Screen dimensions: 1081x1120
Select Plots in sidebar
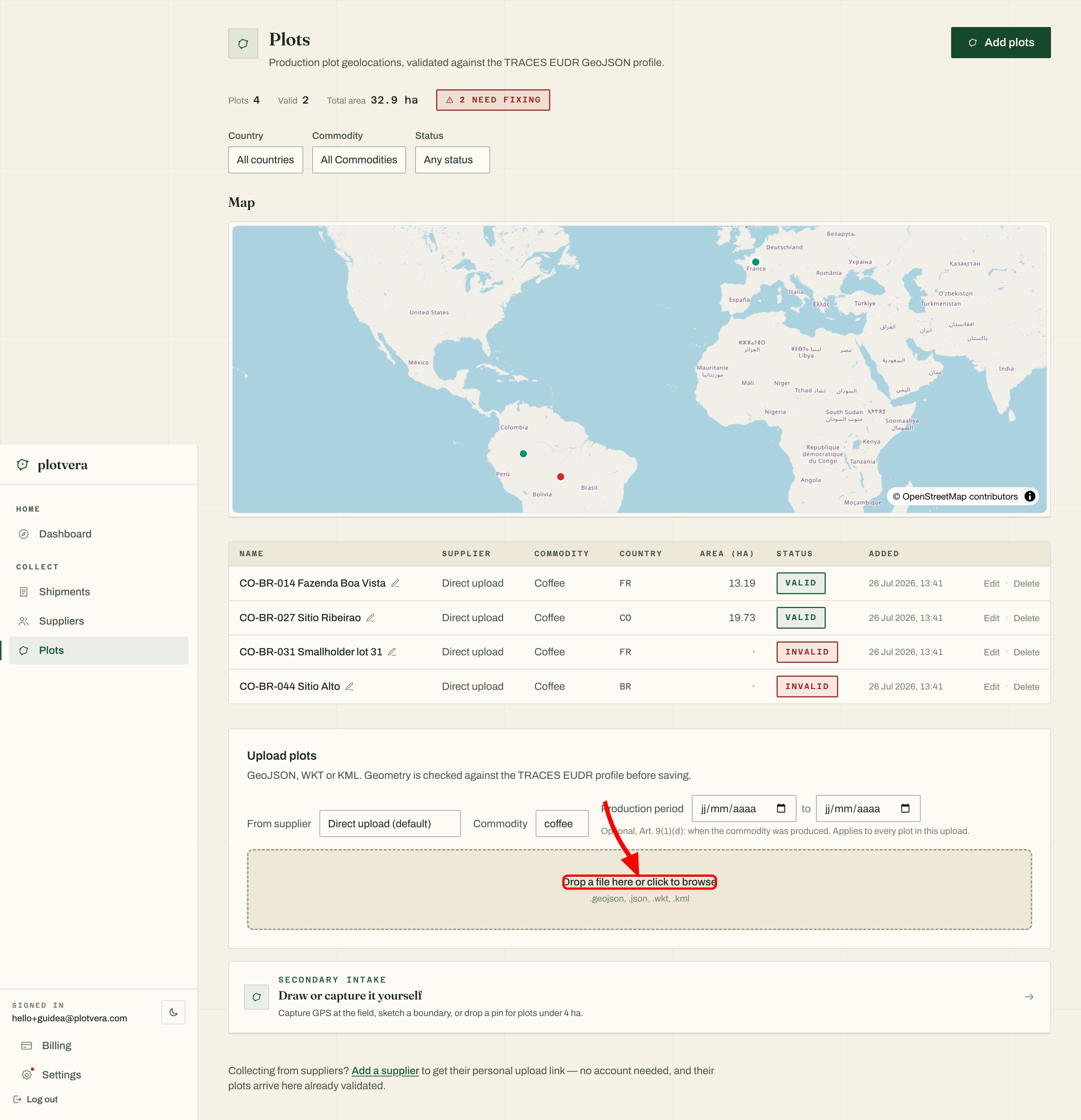pyautogui.click(x=98, y=650)
